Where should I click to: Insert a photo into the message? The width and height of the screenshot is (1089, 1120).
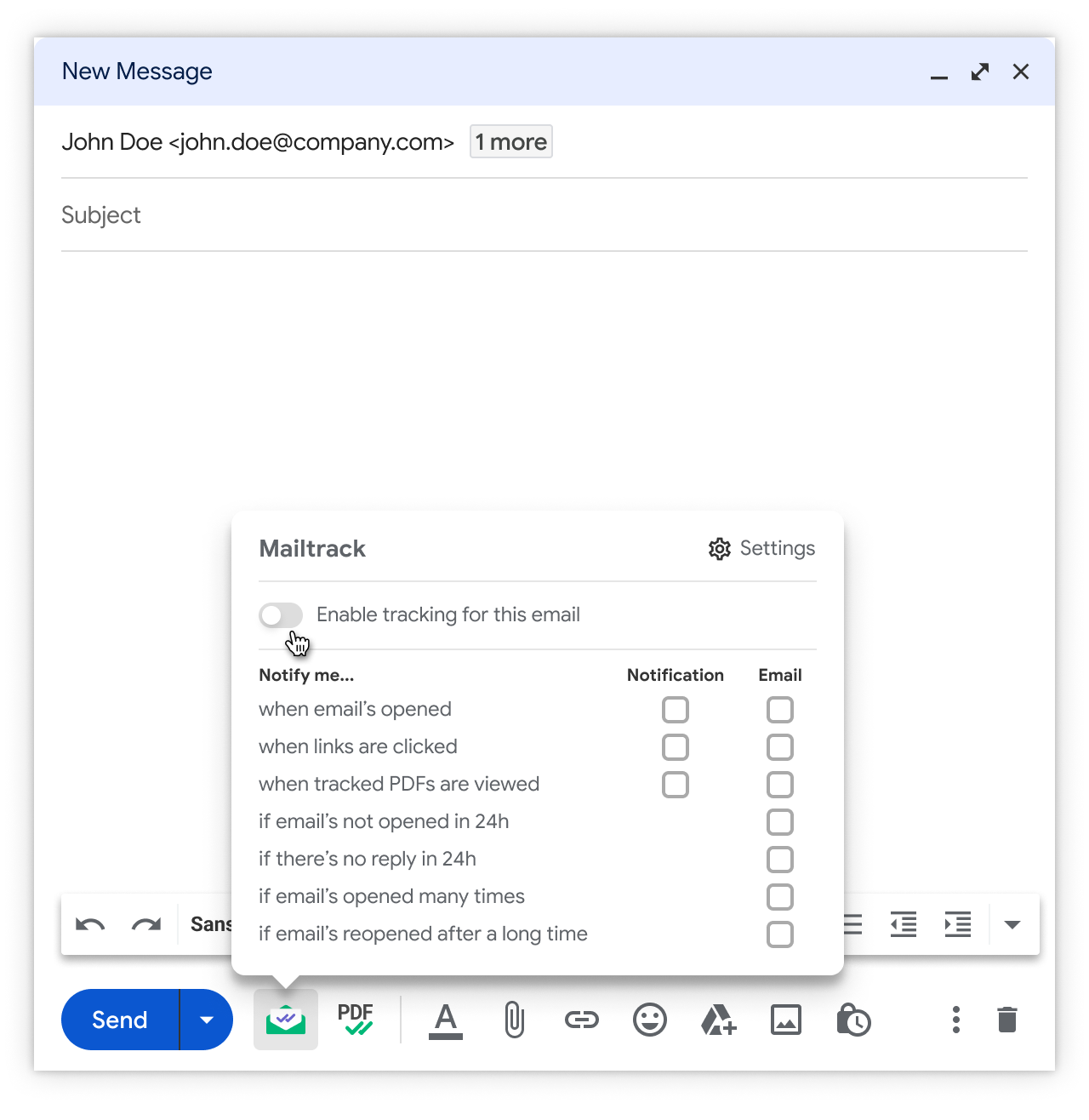(x=786, y=1020)
